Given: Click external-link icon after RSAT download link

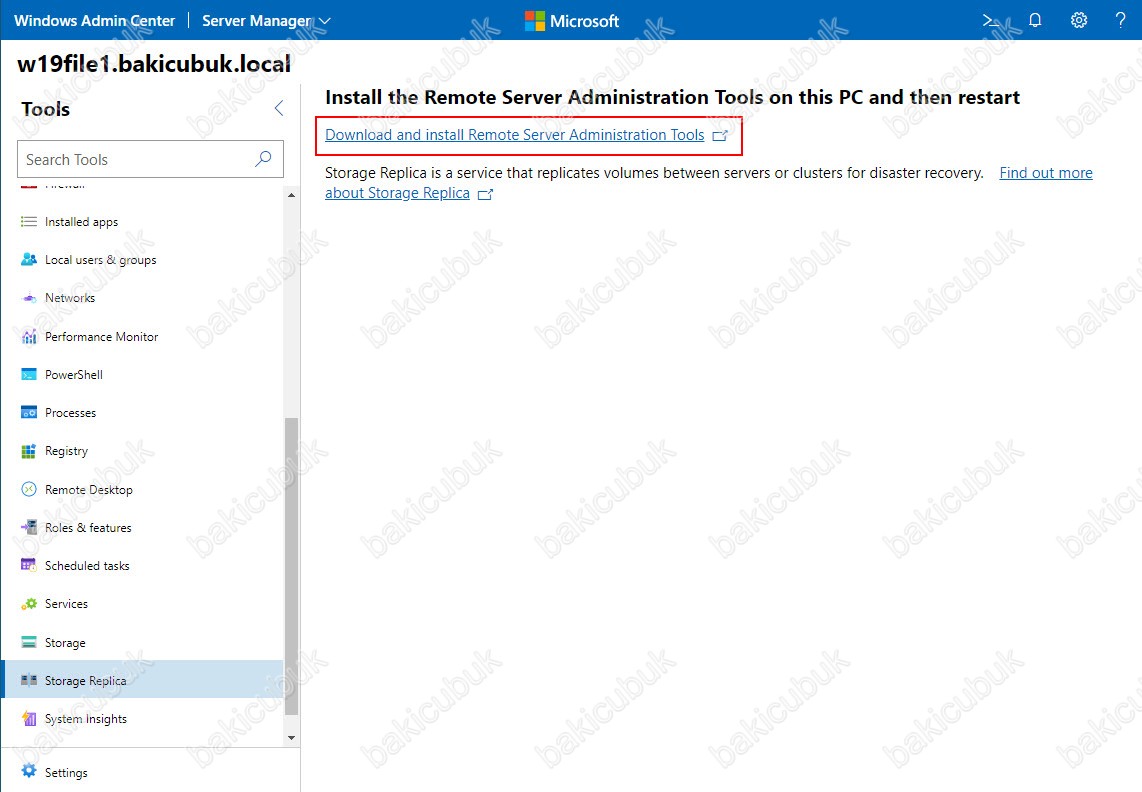Looking at the screenshot, I should point(720,136).
